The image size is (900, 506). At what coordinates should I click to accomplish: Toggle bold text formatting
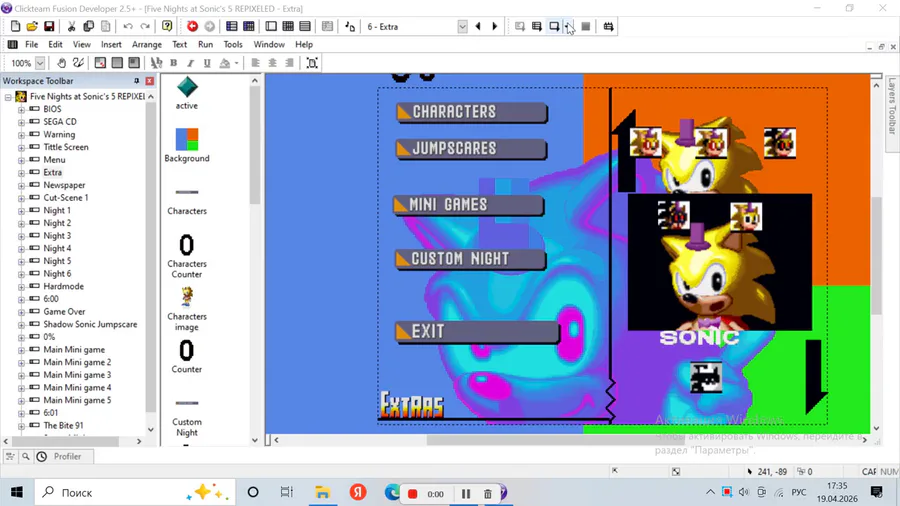pyautogui.click(x=173, y=63)
